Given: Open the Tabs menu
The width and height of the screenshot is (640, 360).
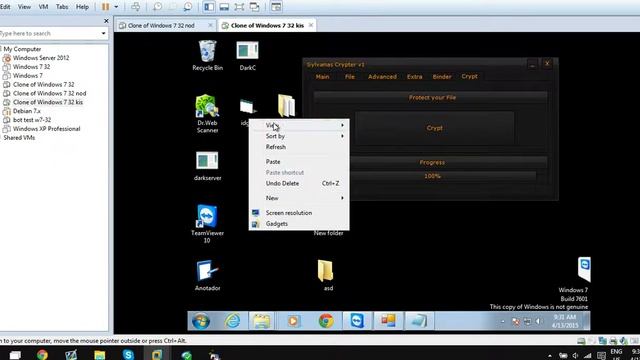Looking at the screenshot, I should 62,7.
